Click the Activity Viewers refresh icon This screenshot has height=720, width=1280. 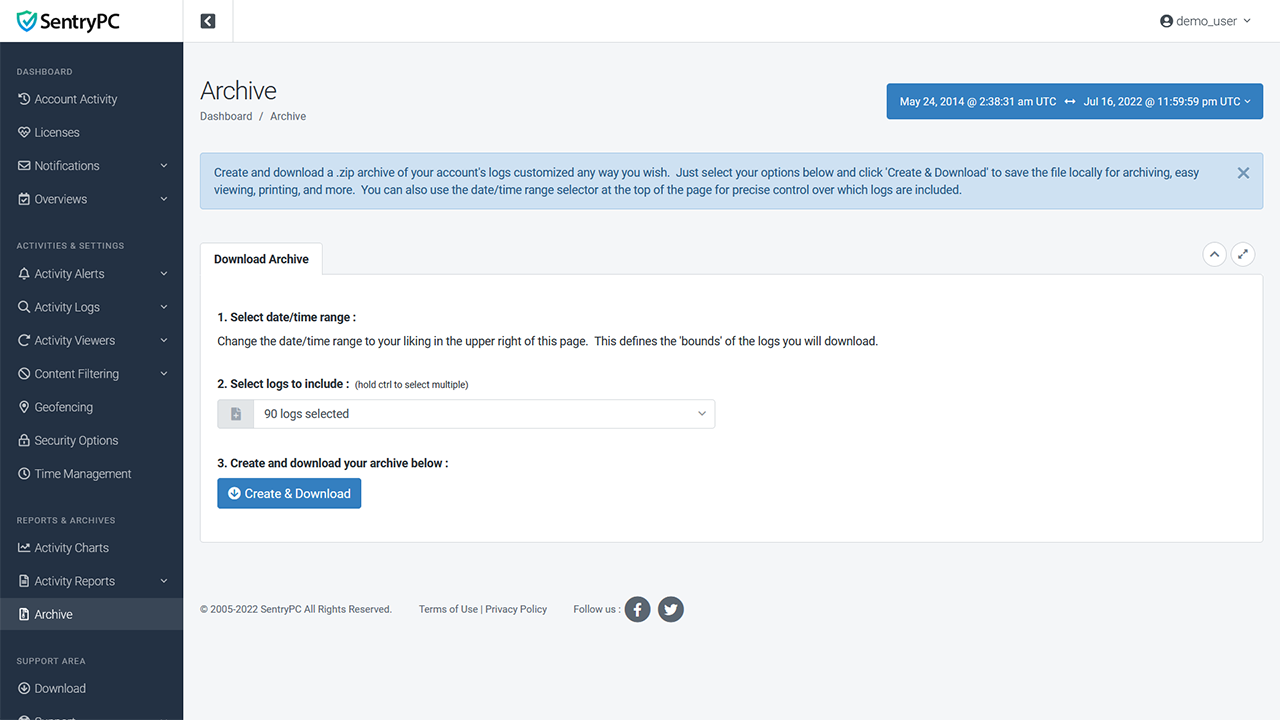coord(25,340)
